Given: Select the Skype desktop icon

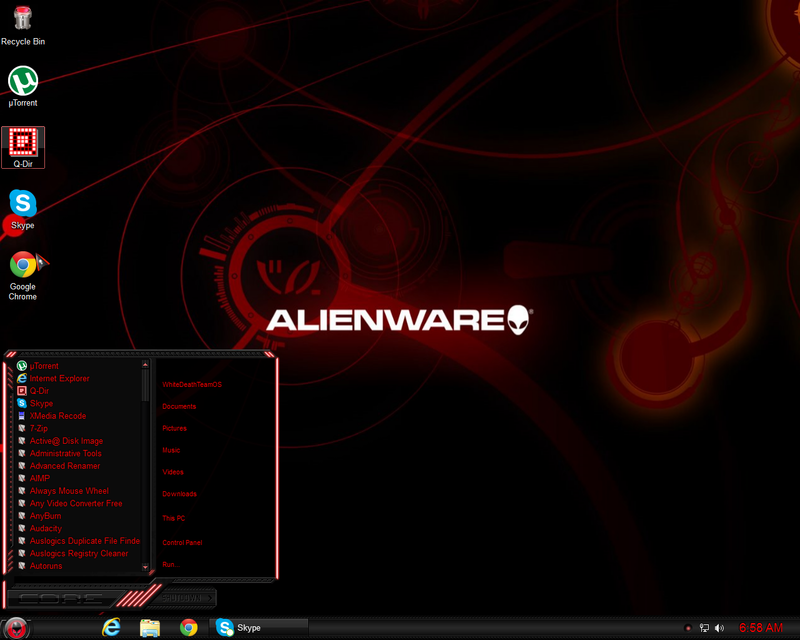Looking at the screenshot, I should tap(22, 209).
